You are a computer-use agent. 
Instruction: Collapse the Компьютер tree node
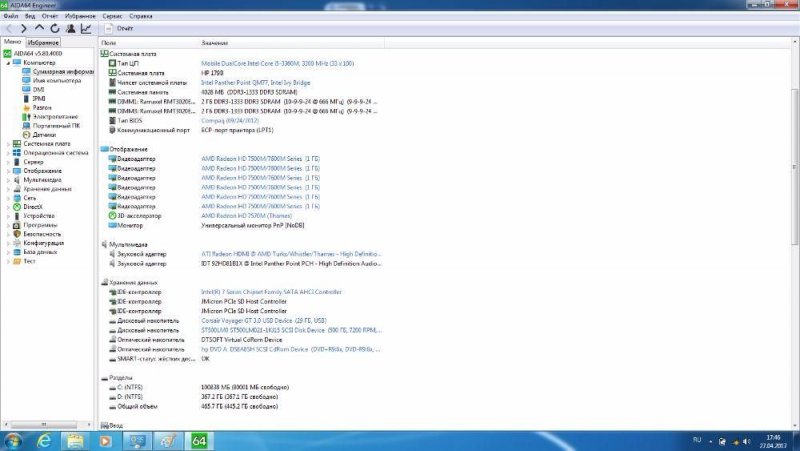[8, 63]
